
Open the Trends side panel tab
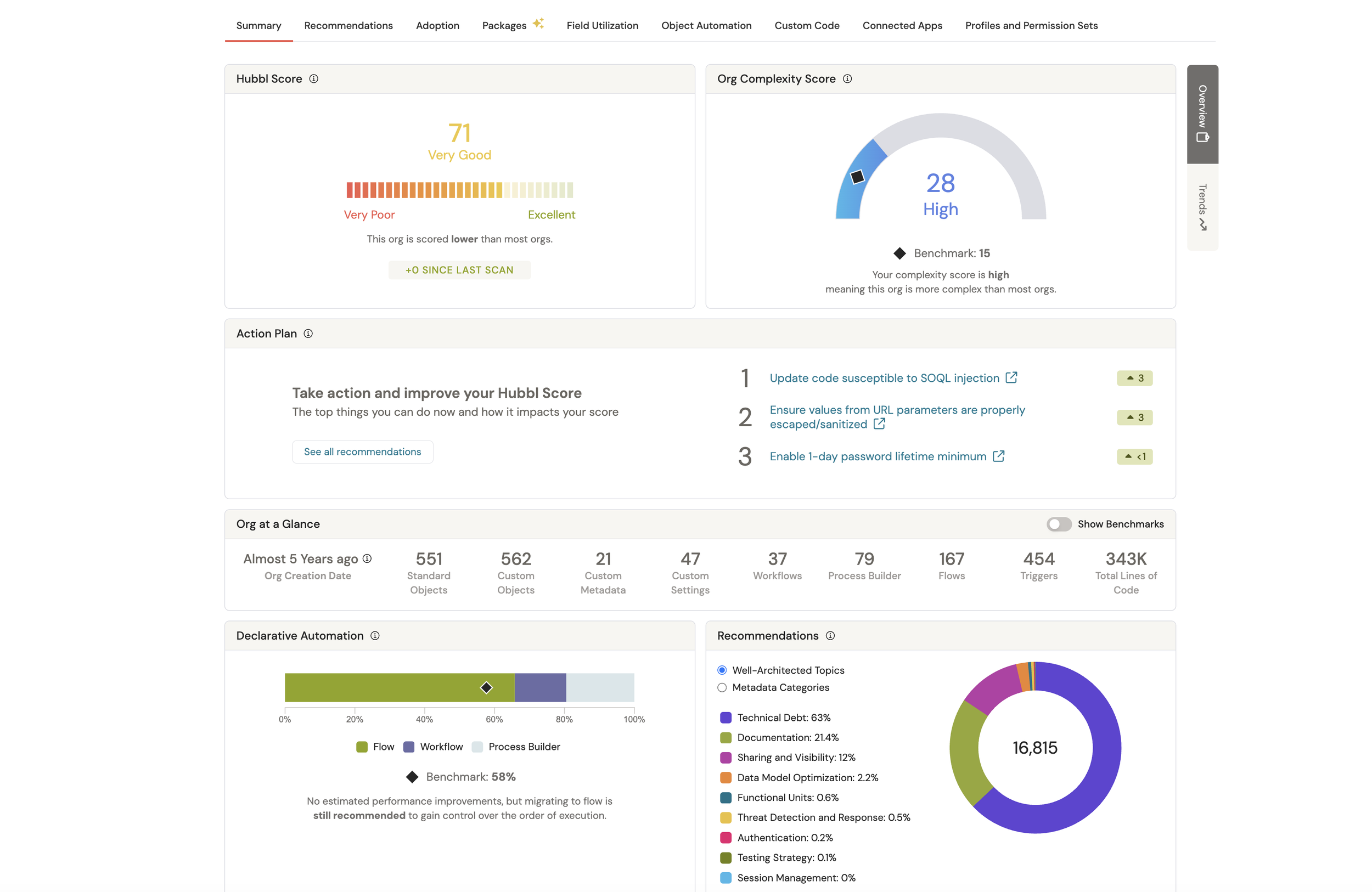coord(1202,207)
